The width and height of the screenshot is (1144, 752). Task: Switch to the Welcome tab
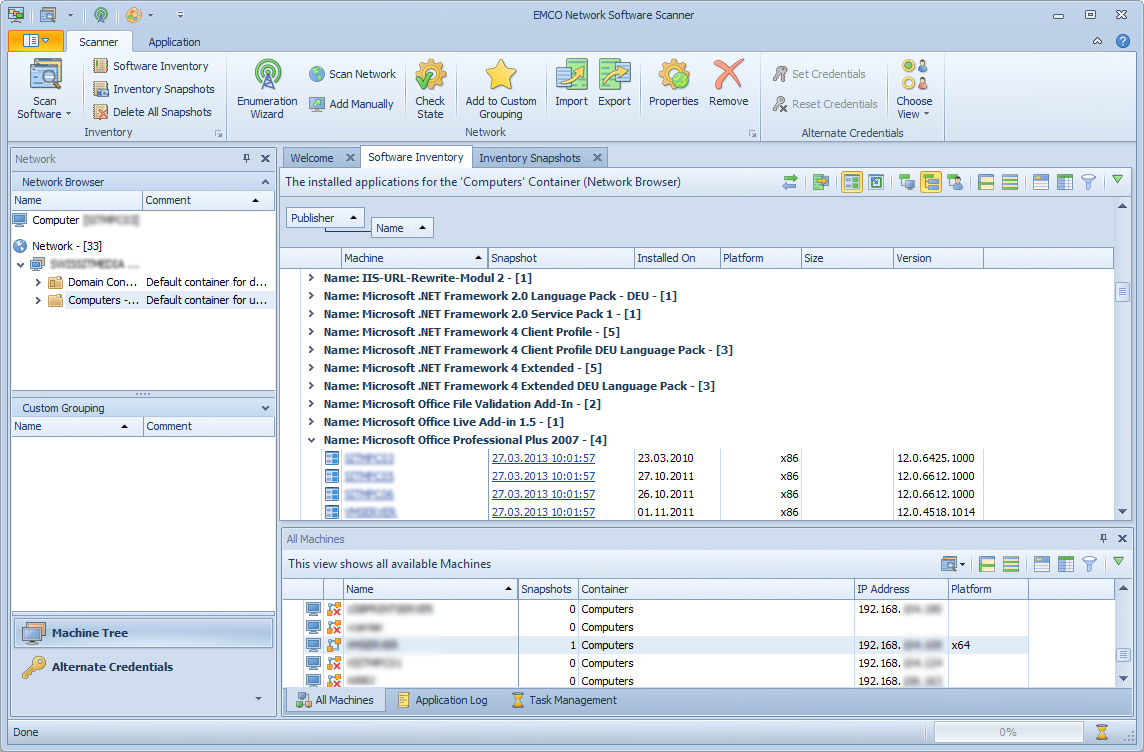click(312, 158)
